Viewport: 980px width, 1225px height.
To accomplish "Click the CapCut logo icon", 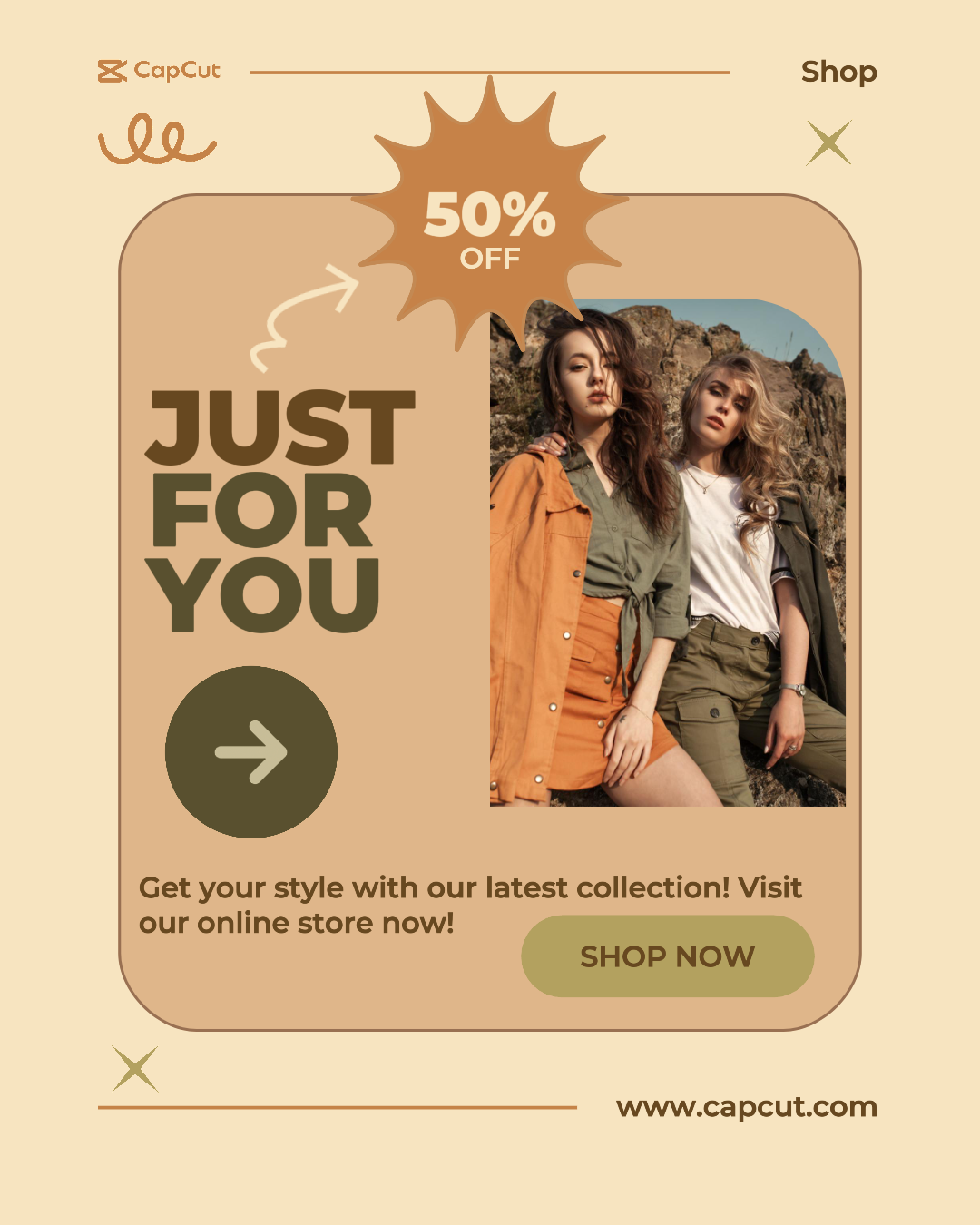I will (x=113, y=71).
